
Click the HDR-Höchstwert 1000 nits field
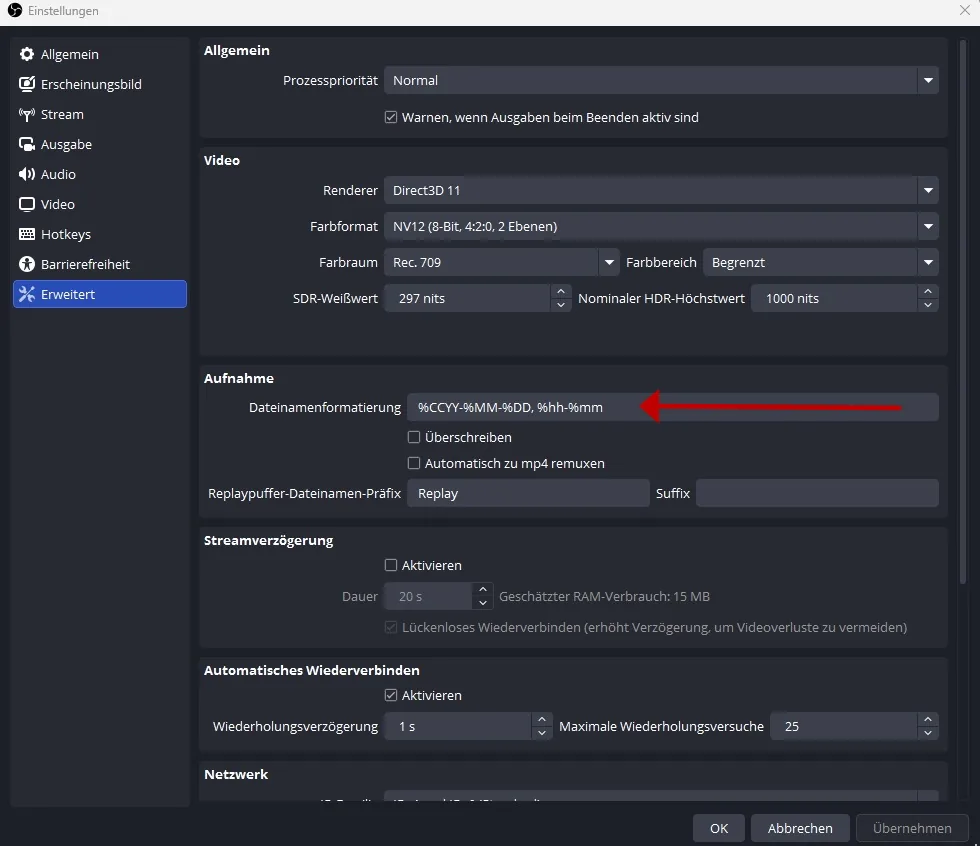(x=834, y=299)
